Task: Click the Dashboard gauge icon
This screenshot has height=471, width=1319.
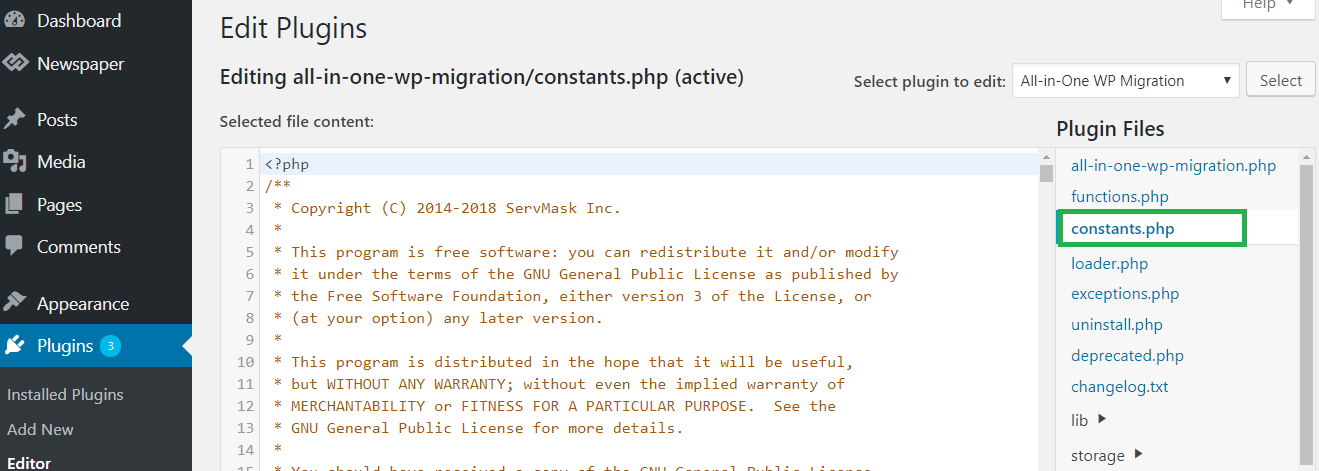Action: 15,21
